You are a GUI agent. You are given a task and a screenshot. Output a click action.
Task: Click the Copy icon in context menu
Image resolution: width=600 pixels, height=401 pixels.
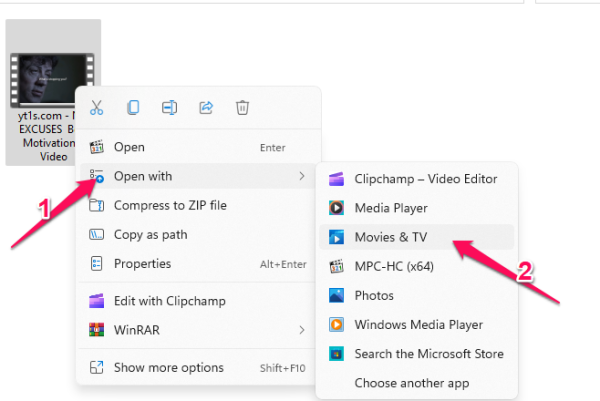(x=132, y=108)
